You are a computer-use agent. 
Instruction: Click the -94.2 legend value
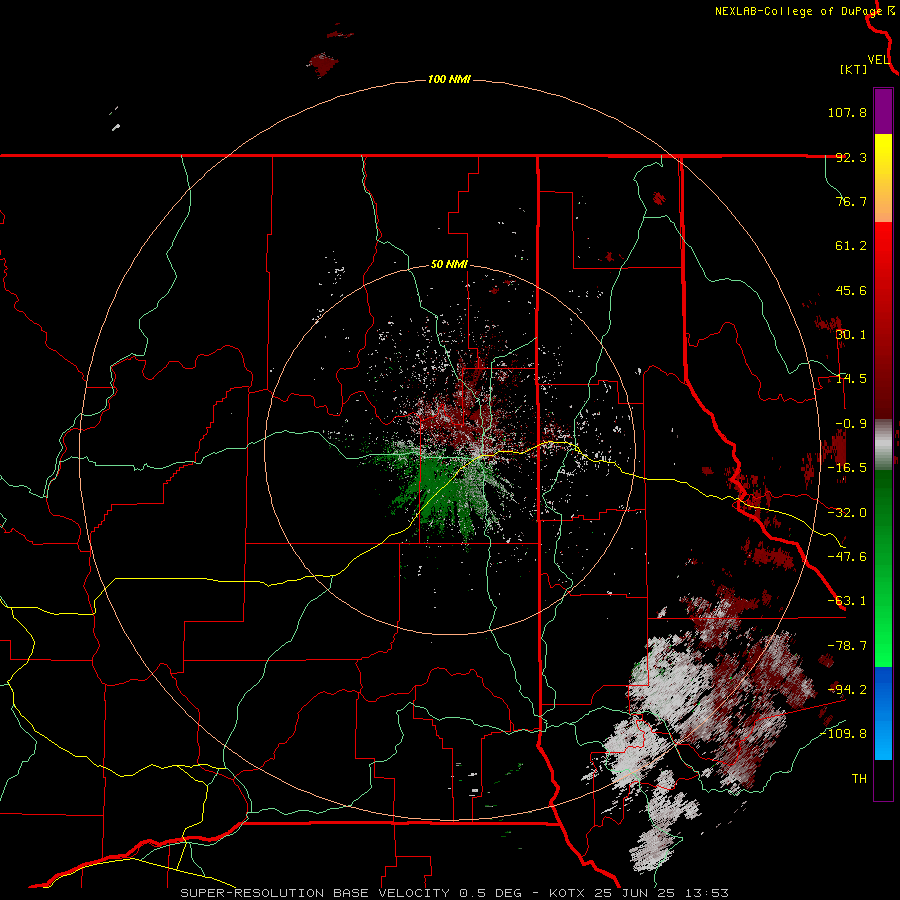pos(847,690)
